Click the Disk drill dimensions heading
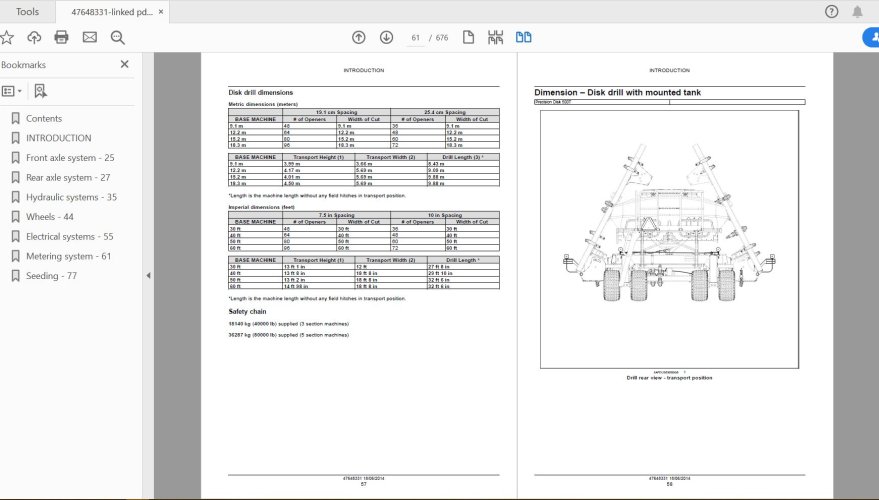879x500 pixels. [x=261, y=92]
